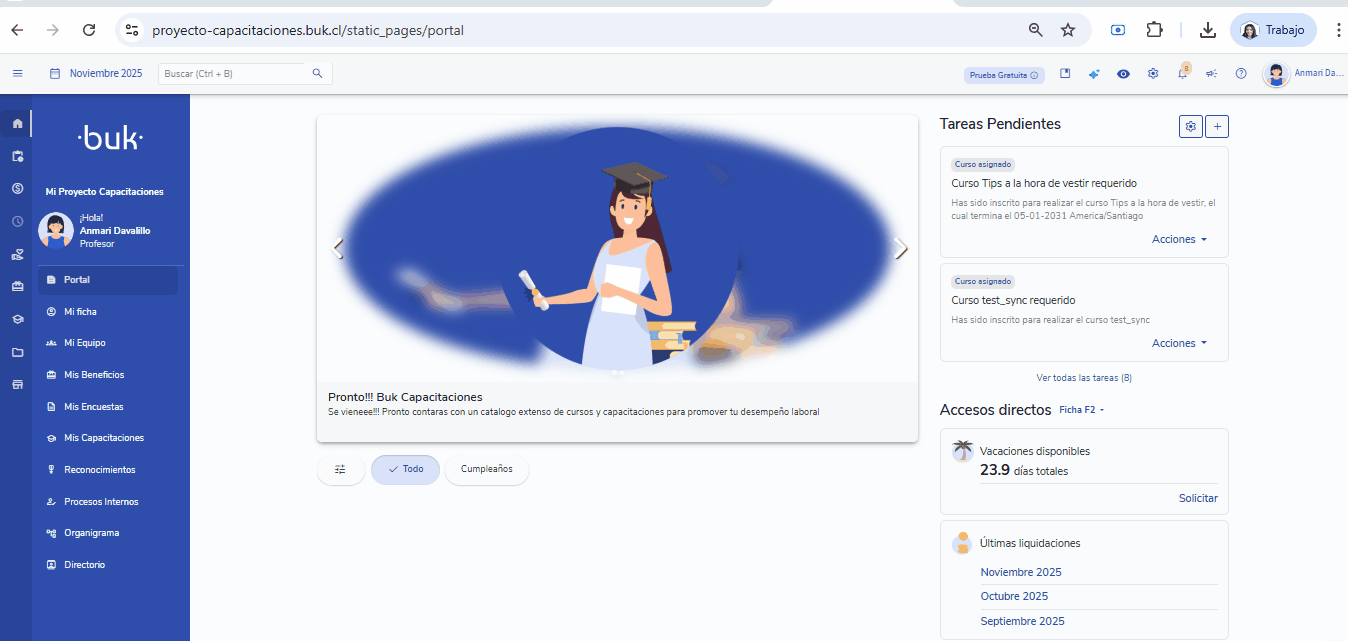This screenshot has height=641, width=1348.
Task: Open the clock attendance icon in sidebar
Action: (16, 221)
